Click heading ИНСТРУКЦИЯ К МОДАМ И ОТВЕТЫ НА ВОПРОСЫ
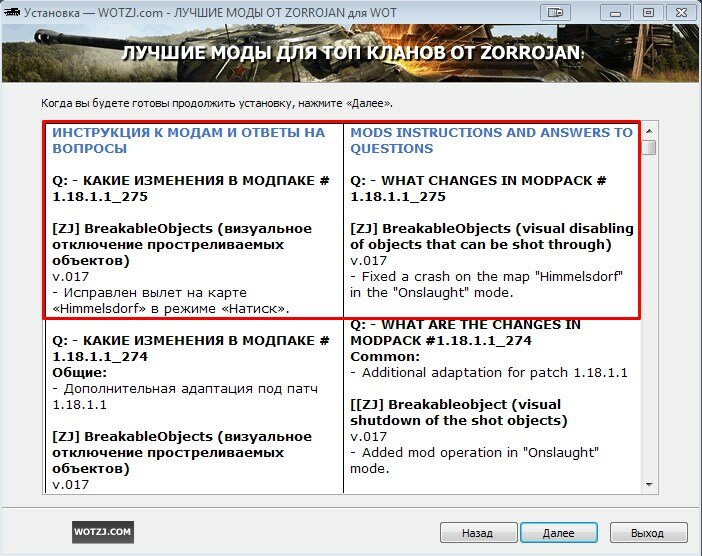 189,140
